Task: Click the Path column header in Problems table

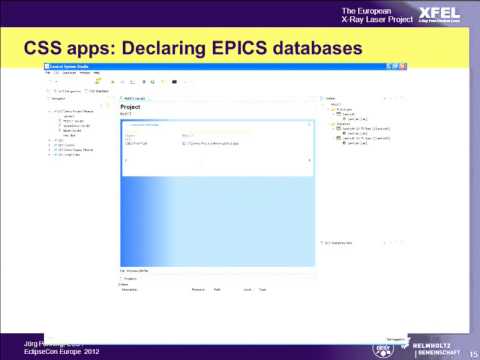Action: [x=217, y=290]
